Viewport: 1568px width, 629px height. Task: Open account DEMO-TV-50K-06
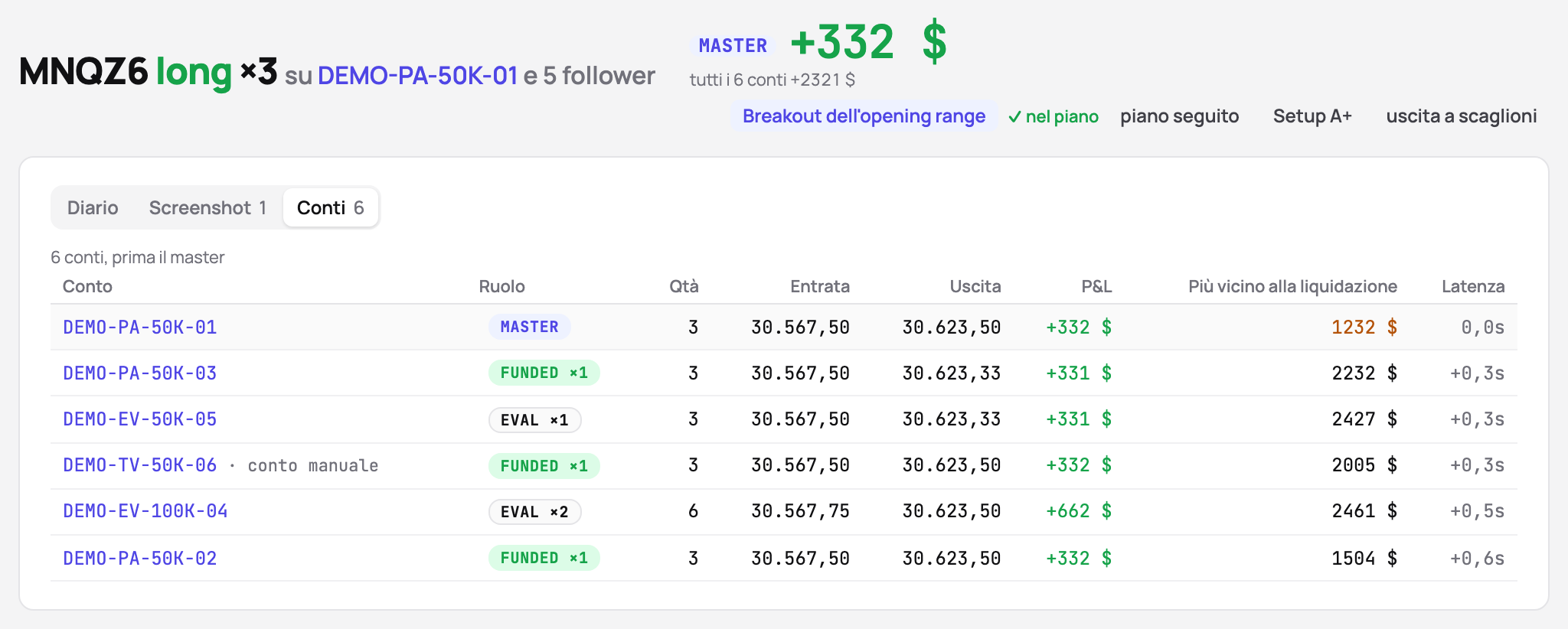coord(140,464)
